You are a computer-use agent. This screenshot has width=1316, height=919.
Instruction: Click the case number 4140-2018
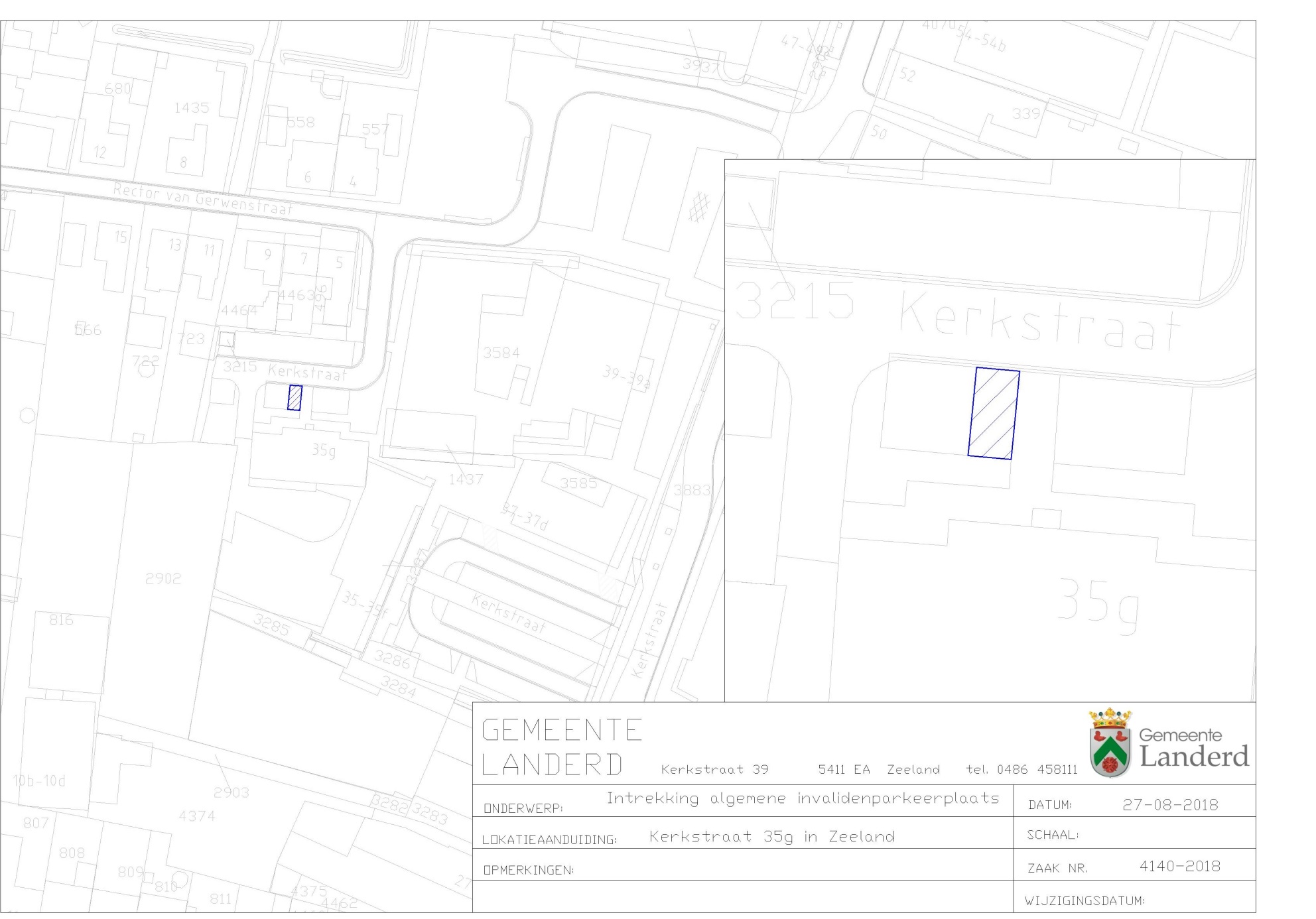point(1179,866)
